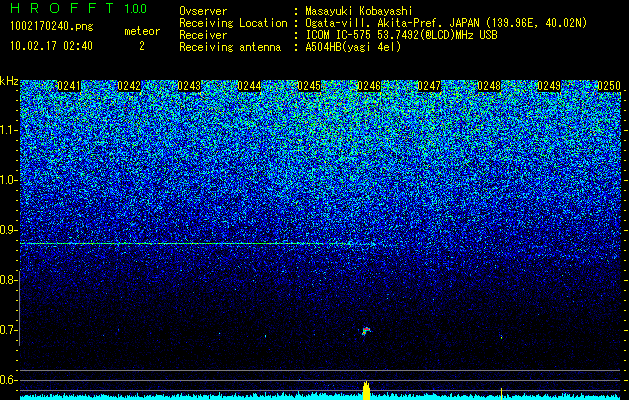Click the 0241 time marker

click(x=69, y=86)
